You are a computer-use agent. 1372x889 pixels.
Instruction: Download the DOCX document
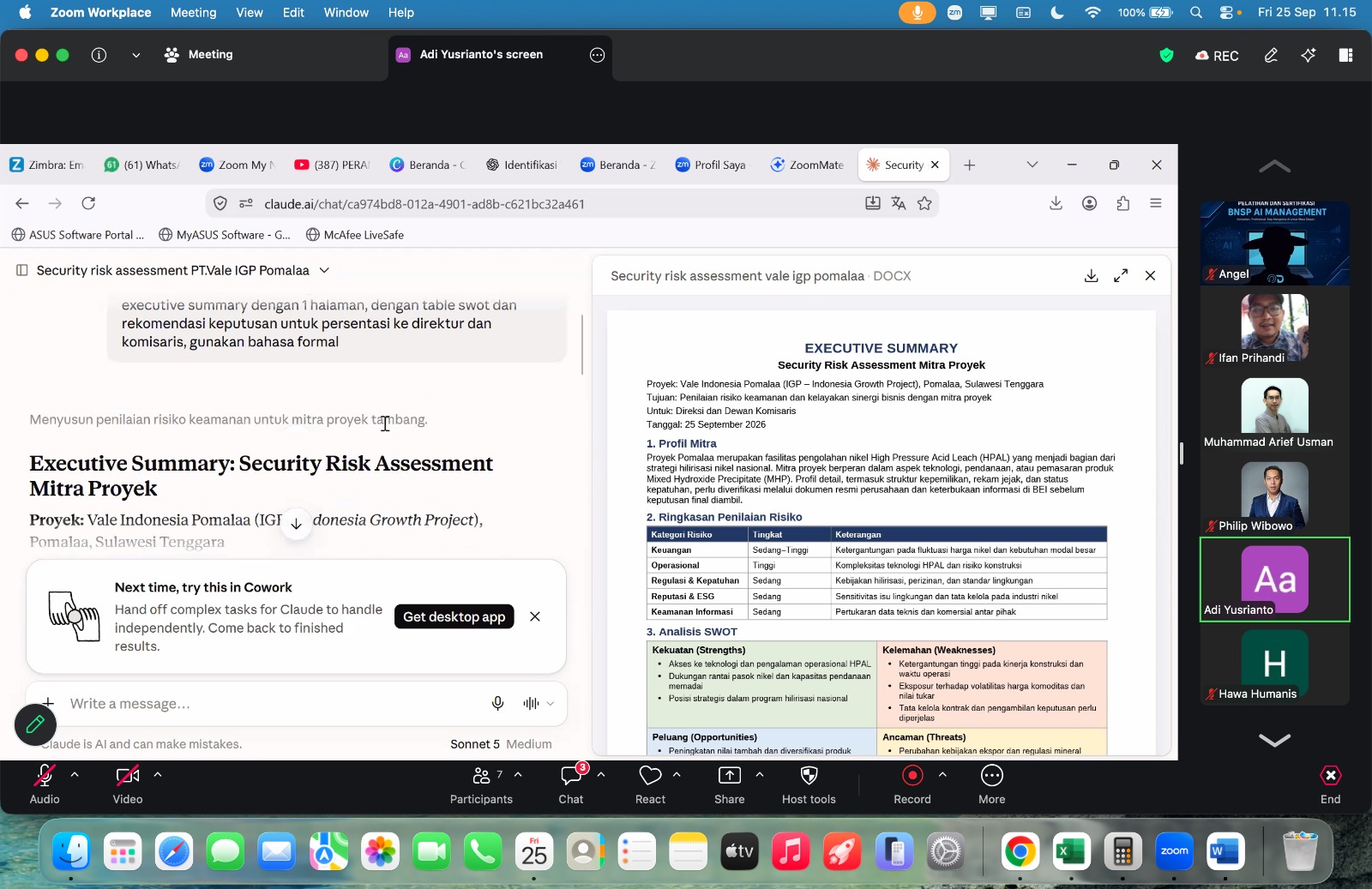click(x=1092, y=276)
